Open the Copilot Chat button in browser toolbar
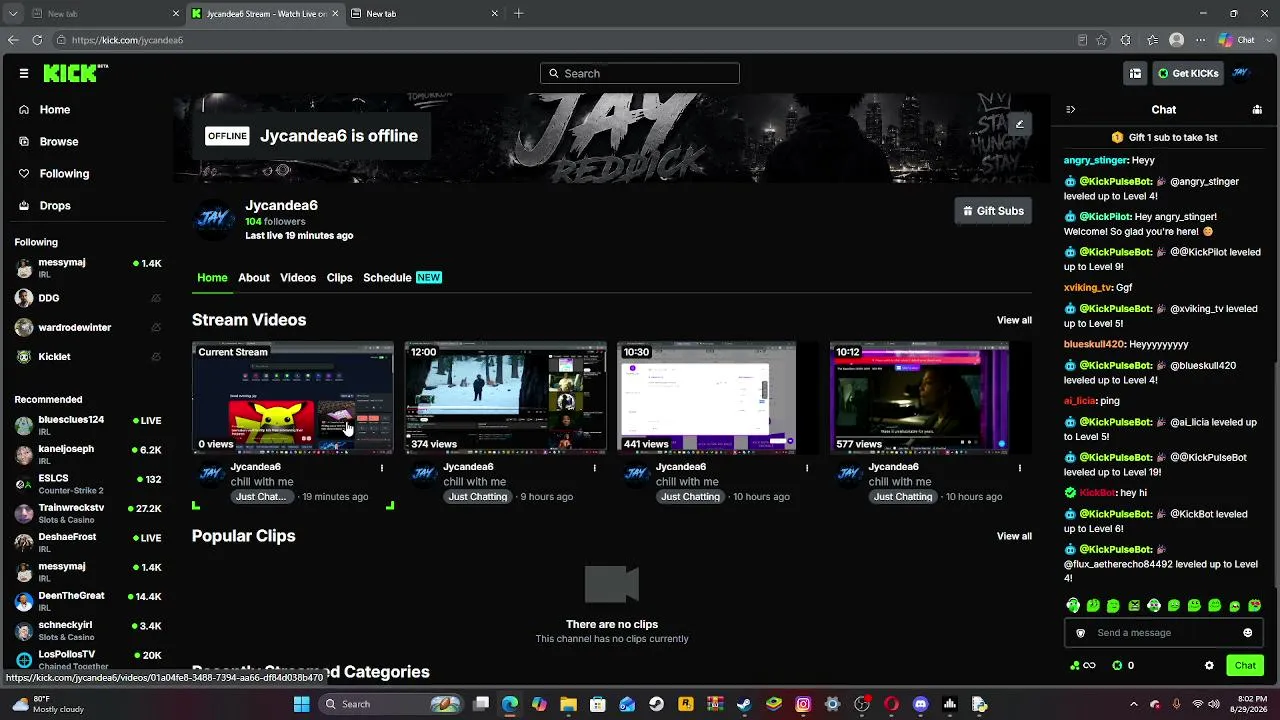This screenshot has width=1280, height=720. [1237, 40]
